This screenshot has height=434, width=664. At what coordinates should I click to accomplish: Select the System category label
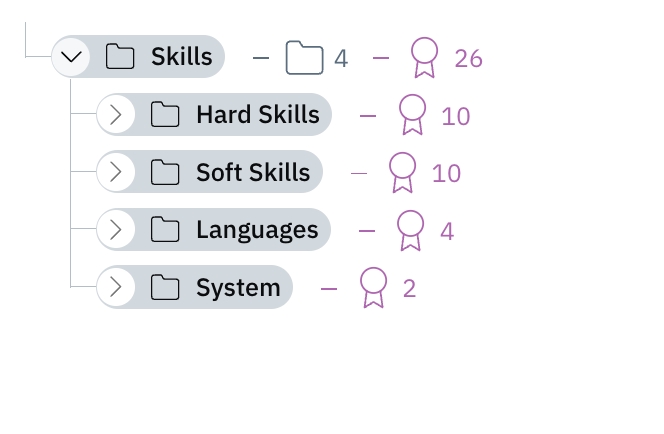pyautogui.click(x=238, y=288)
